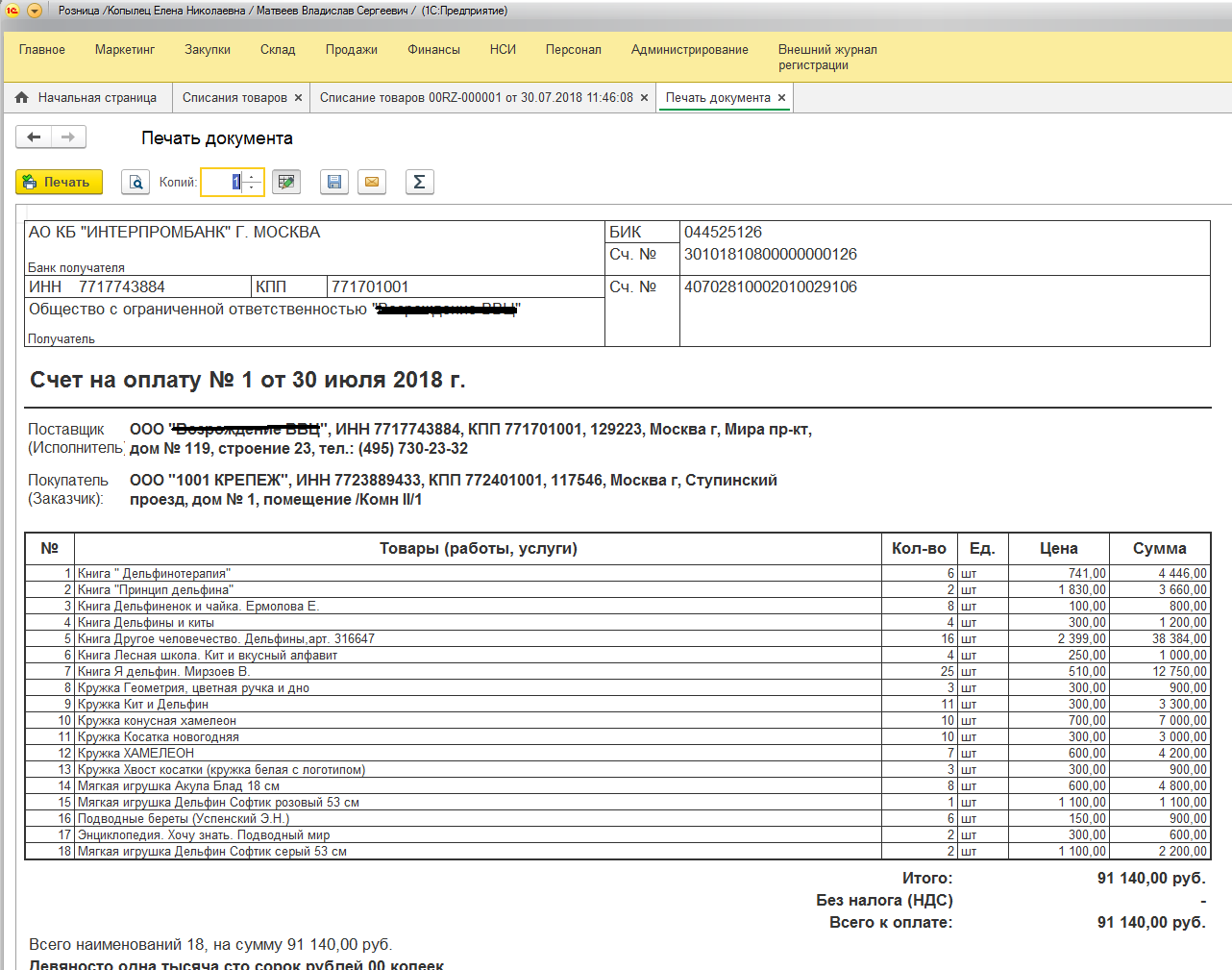Select the Кол-во column header
1232x970 pixels.
click(919, 549)
